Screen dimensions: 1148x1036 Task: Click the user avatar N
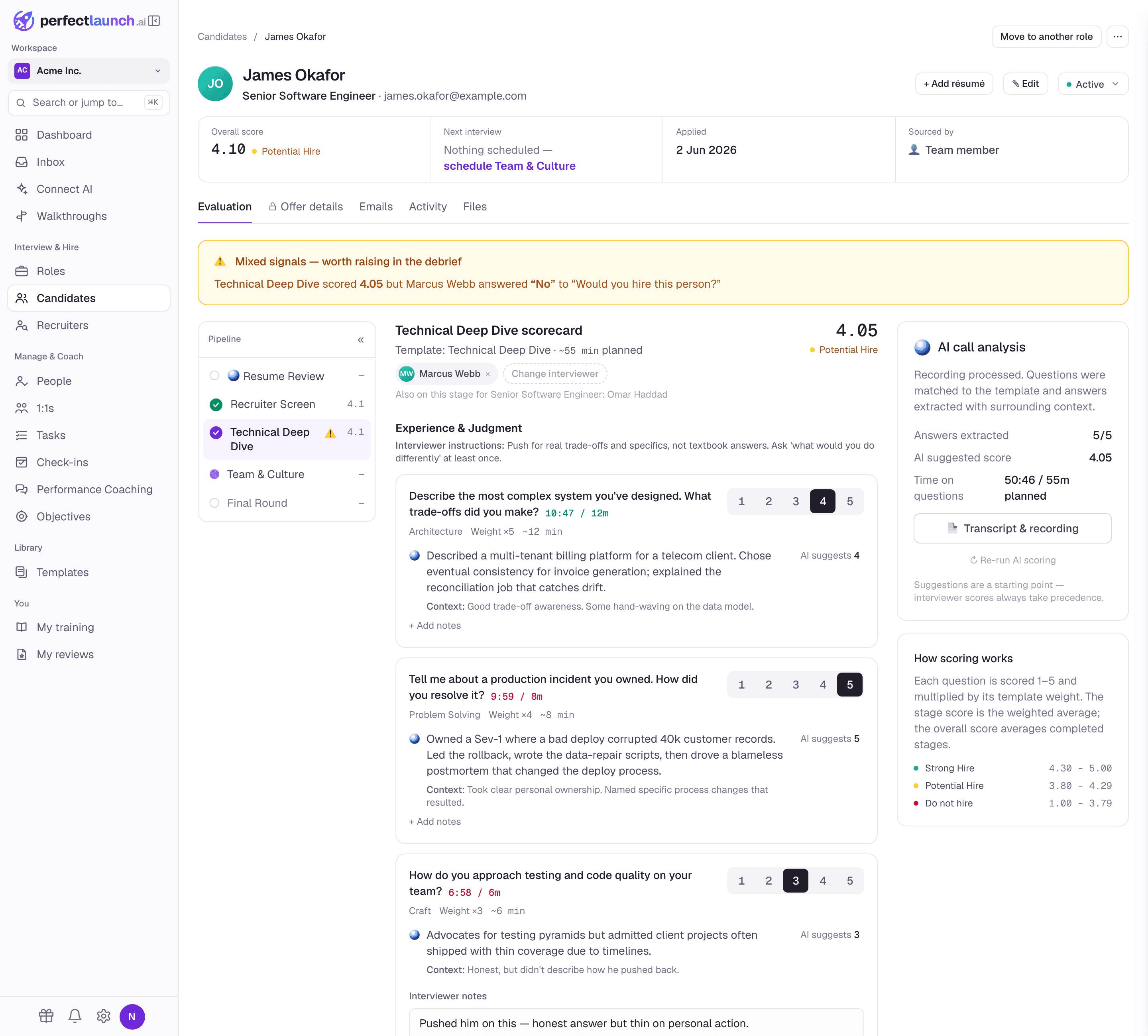[x=132, y=1016]
